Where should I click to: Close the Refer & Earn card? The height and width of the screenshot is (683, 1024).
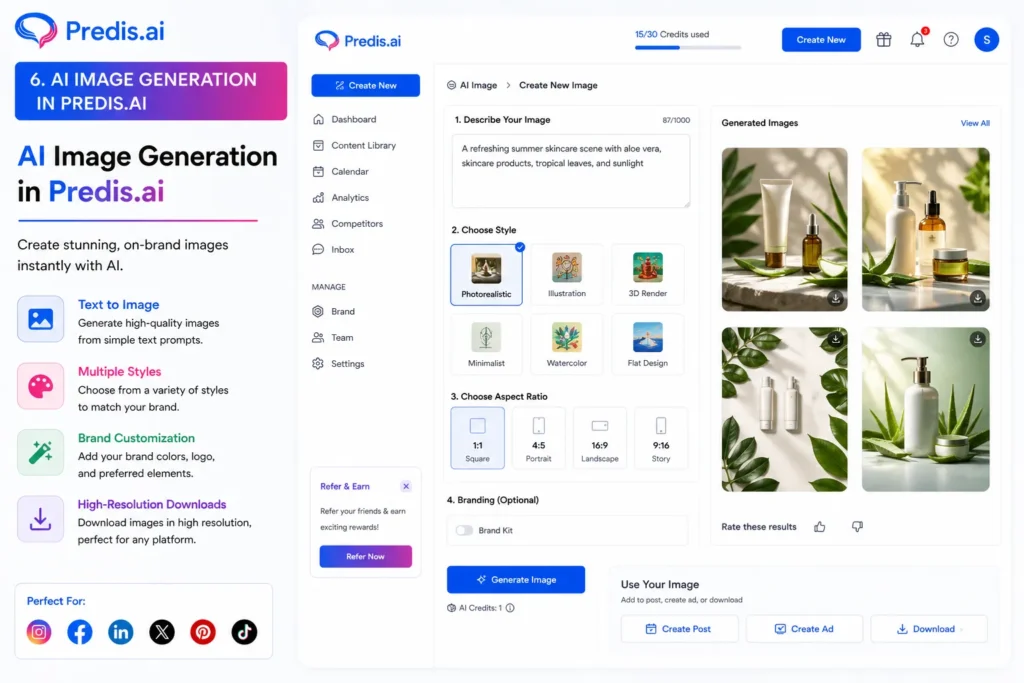pyautogui.click(x=406, y=486)
